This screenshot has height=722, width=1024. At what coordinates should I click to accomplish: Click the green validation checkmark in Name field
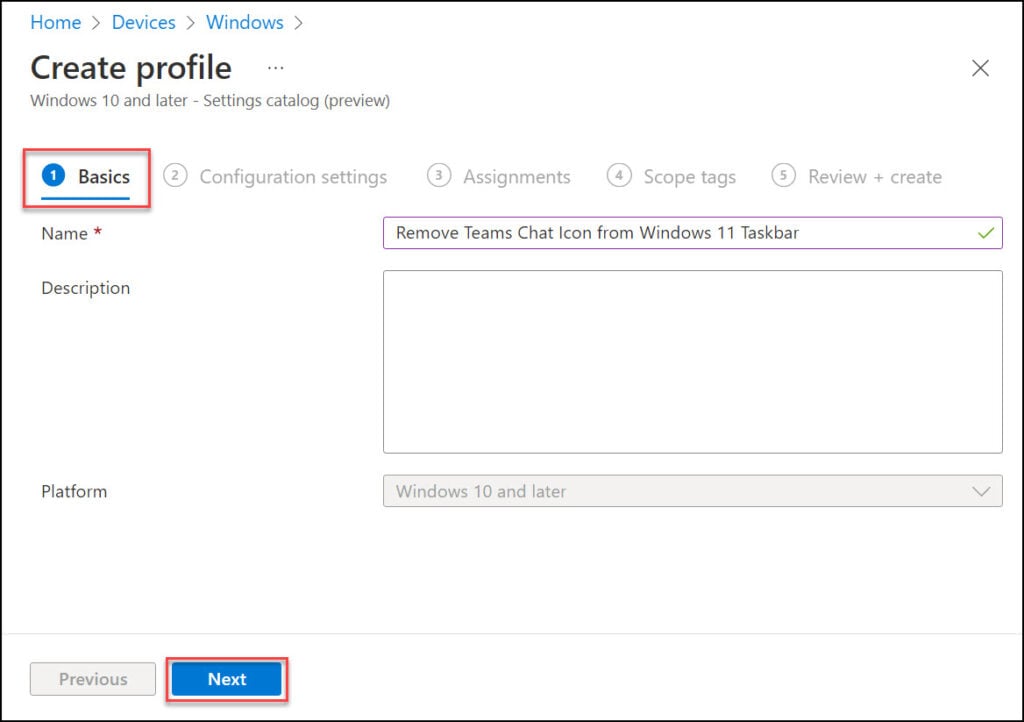point(986,233)
